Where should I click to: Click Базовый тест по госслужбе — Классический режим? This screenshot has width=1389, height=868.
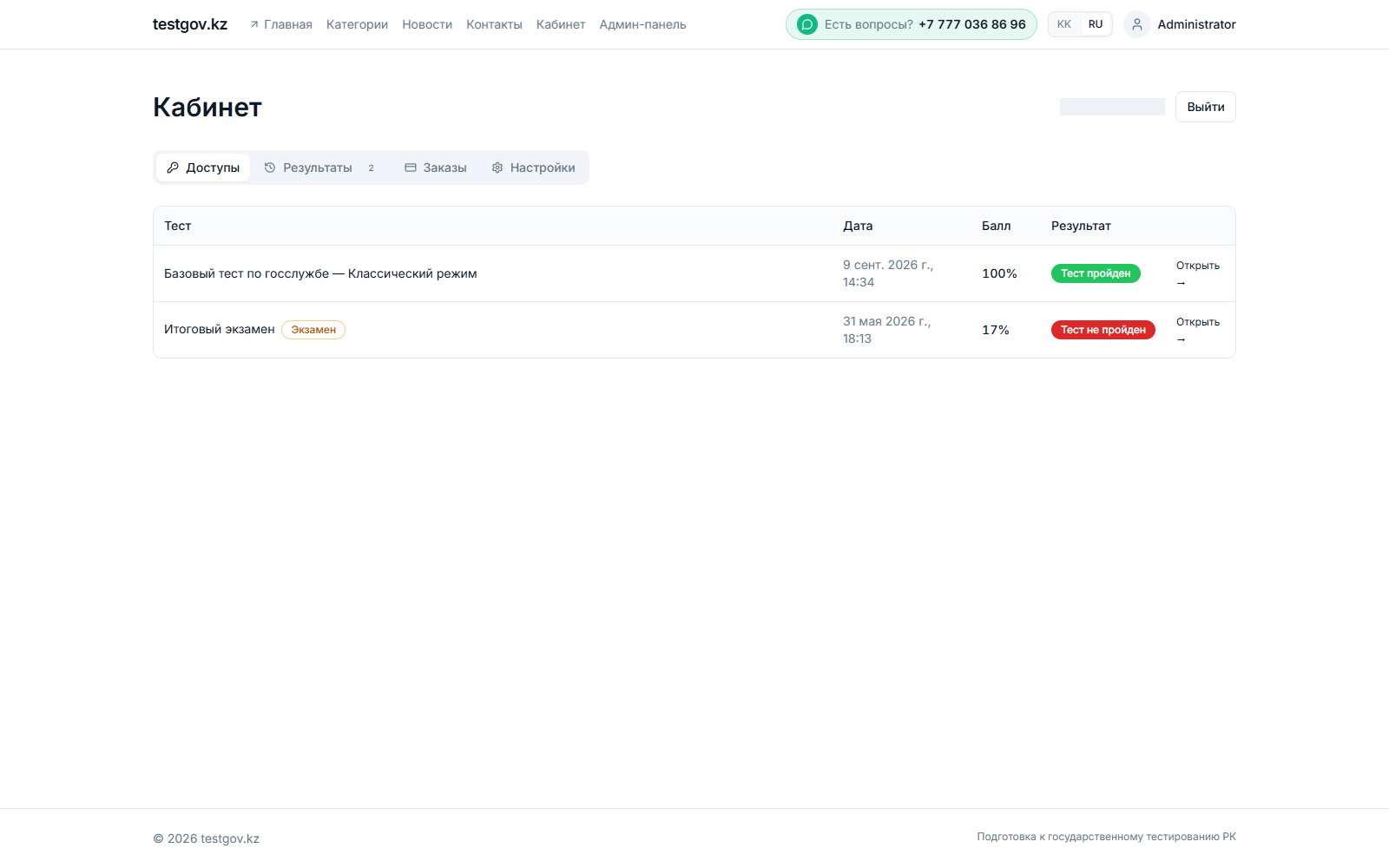pyautogui.click(x=320, y=273)
